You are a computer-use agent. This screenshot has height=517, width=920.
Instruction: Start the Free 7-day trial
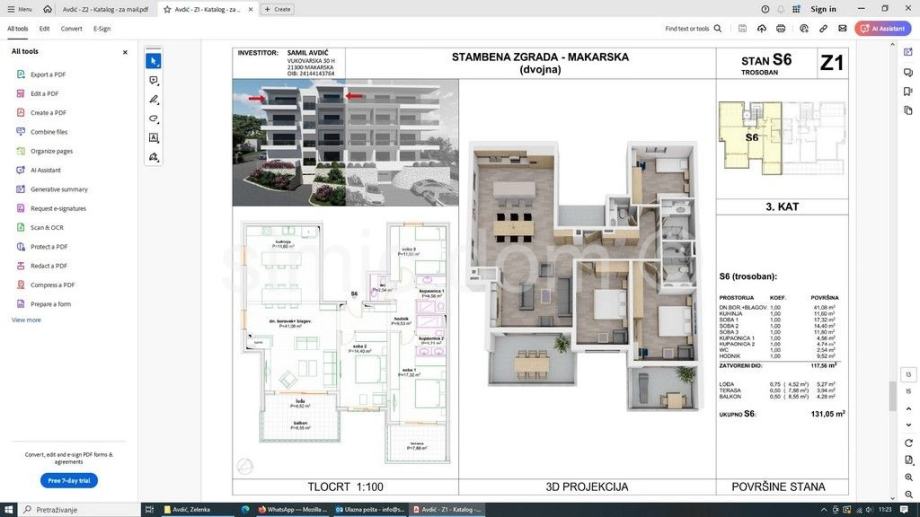(x=69, y=481)
